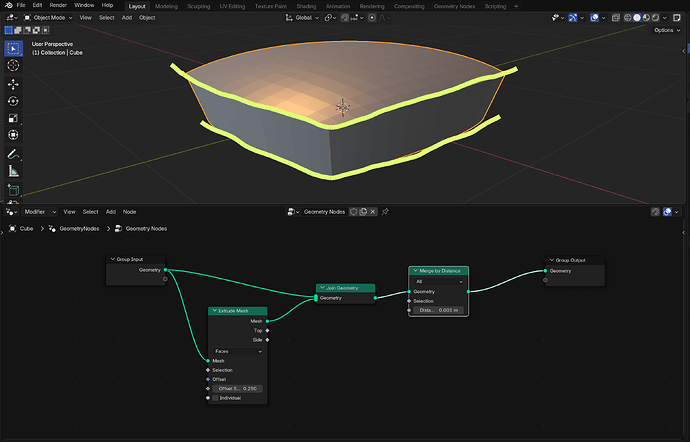Click the Geometry Nodes name field
This screenshot has height=442, width=690.
(324, 212)
